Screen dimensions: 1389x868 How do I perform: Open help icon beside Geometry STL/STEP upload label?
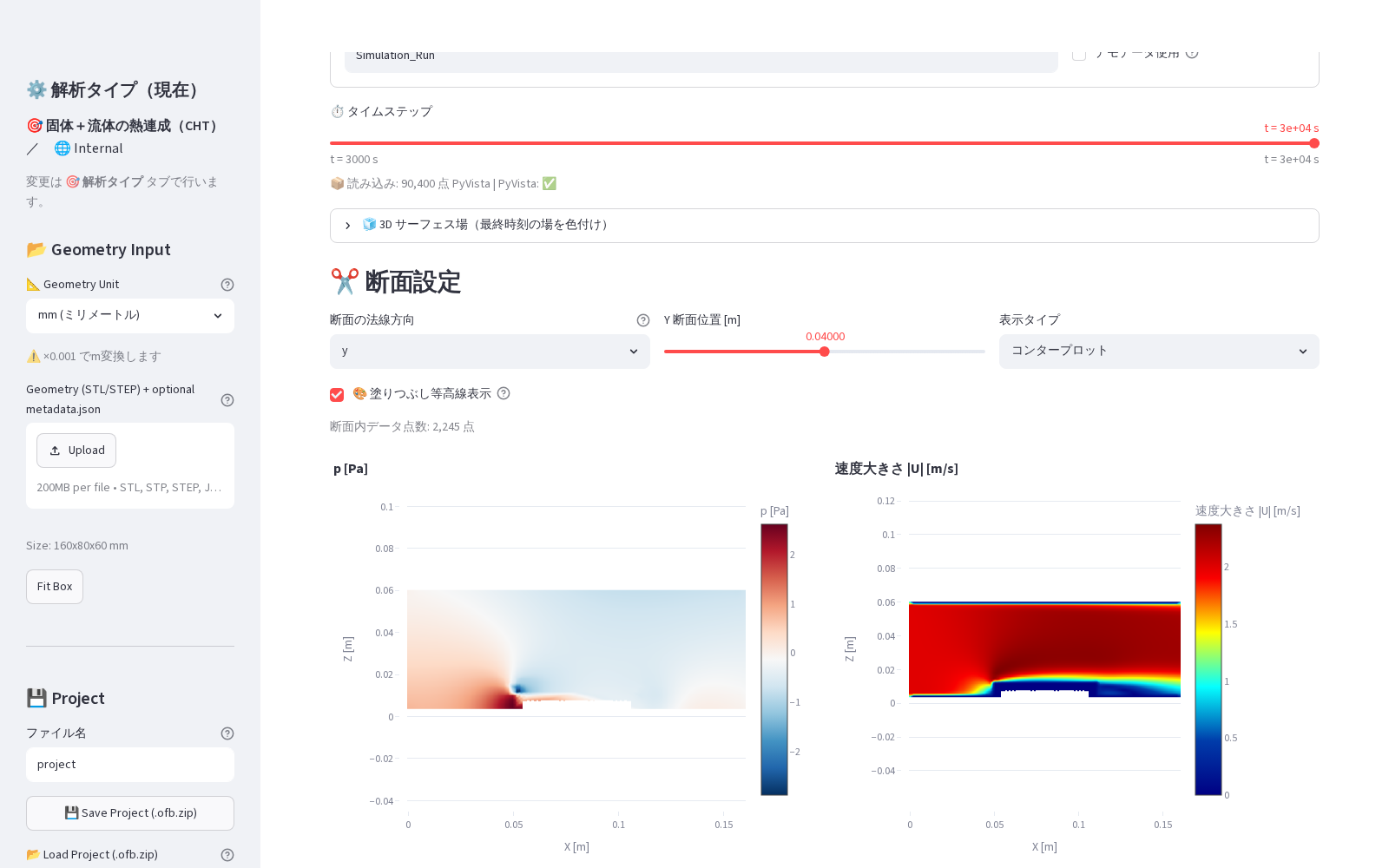point(227,400)
